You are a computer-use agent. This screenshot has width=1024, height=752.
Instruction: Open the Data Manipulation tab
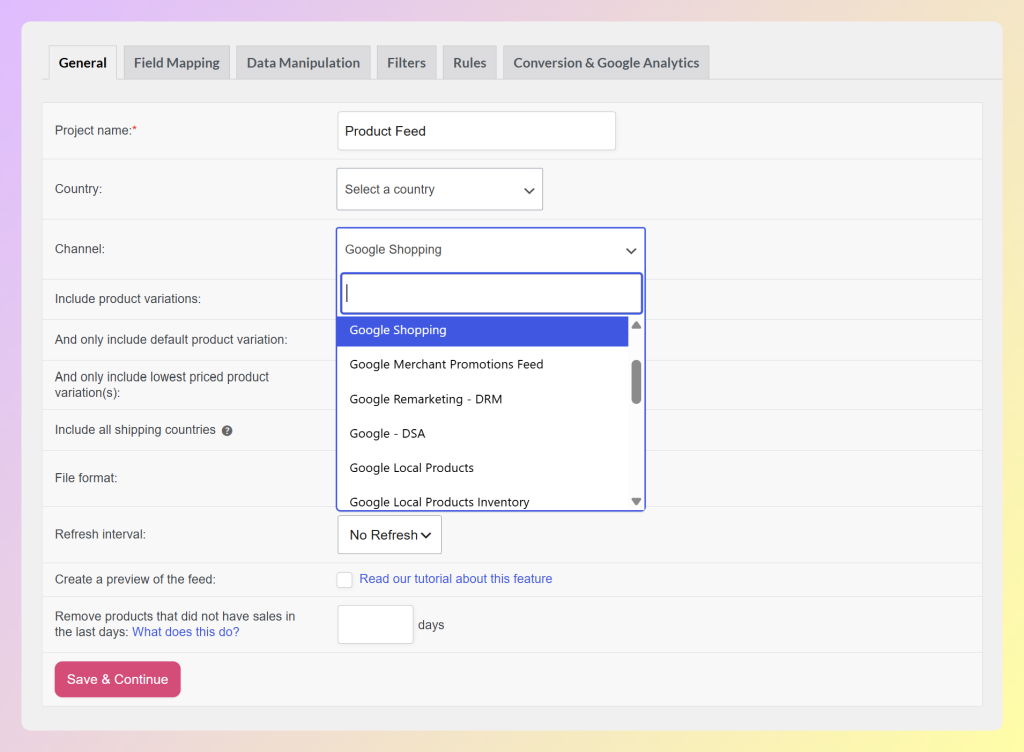[x=303, y=63]
